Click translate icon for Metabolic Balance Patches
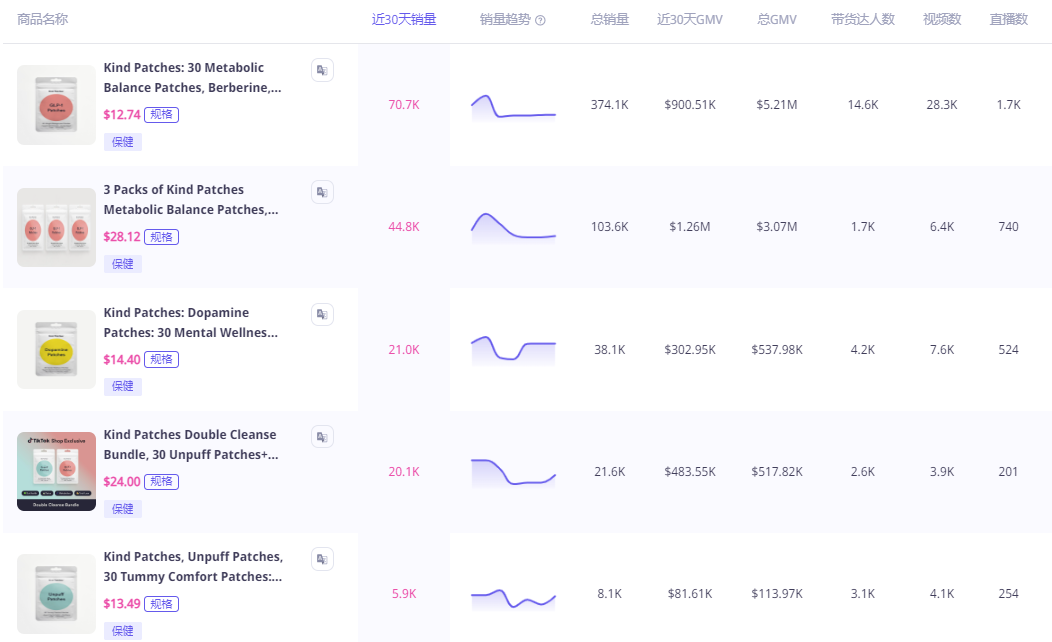The height and width of the screenshot is (642, 1052). click(322, 70)
